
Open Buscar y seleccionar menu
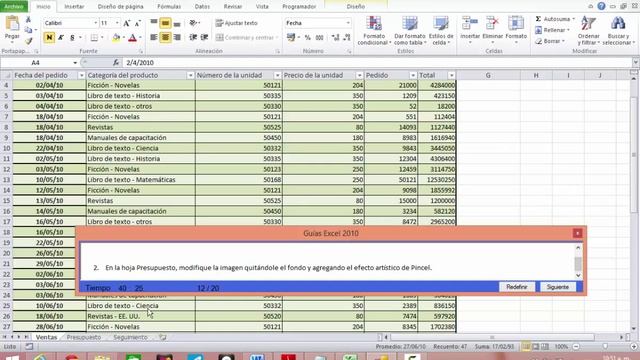(x=618, y=31)
